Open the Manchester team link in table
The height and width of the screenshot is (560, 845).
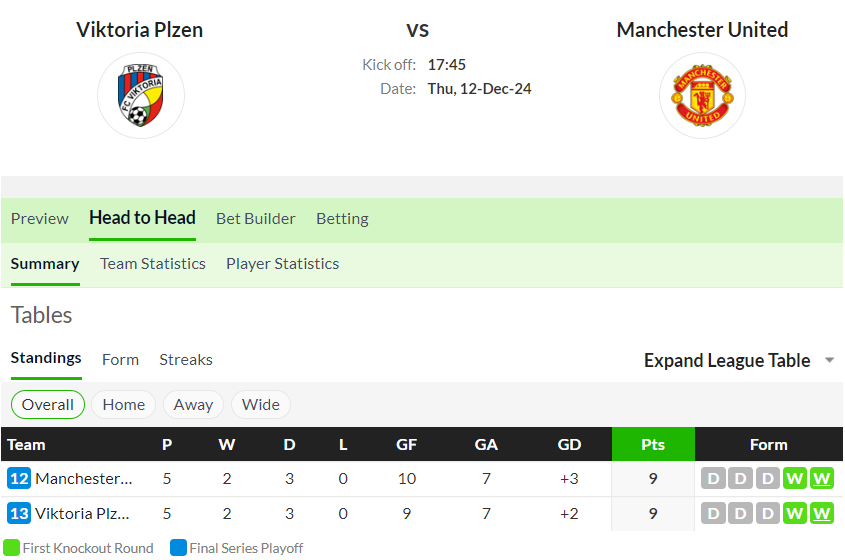[84, 479]
